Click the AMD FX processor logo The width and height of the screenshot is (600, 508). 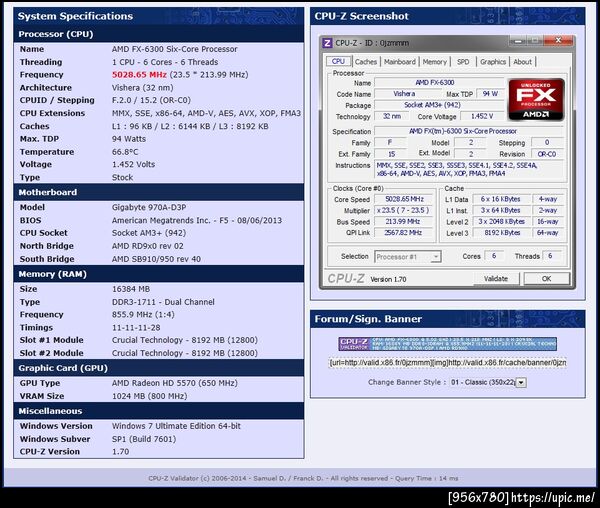536,99
